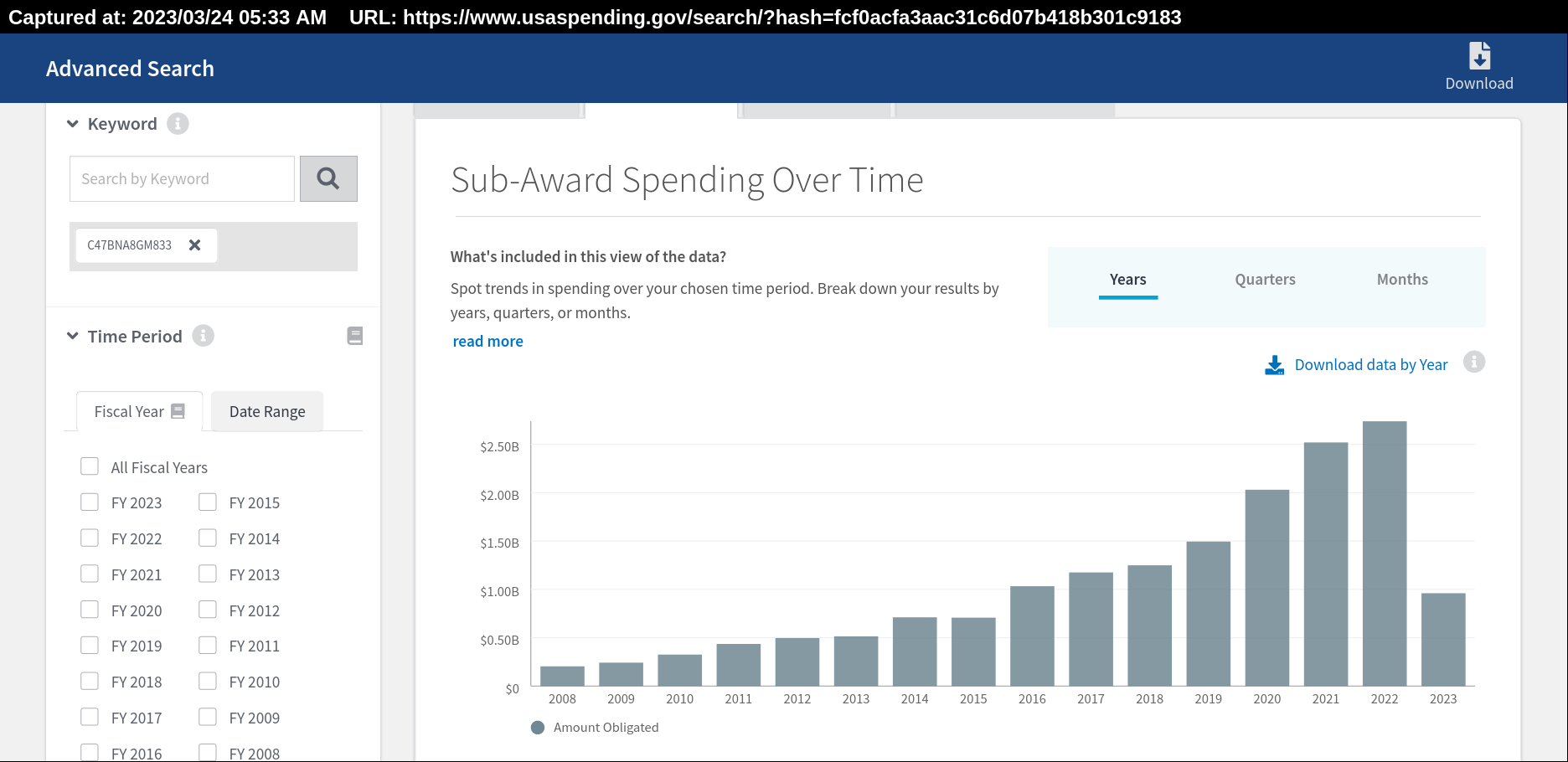The height and width of the screenshot is (762, 1568).
Task: Open the Time Period info icon
Action: point(203,336)
